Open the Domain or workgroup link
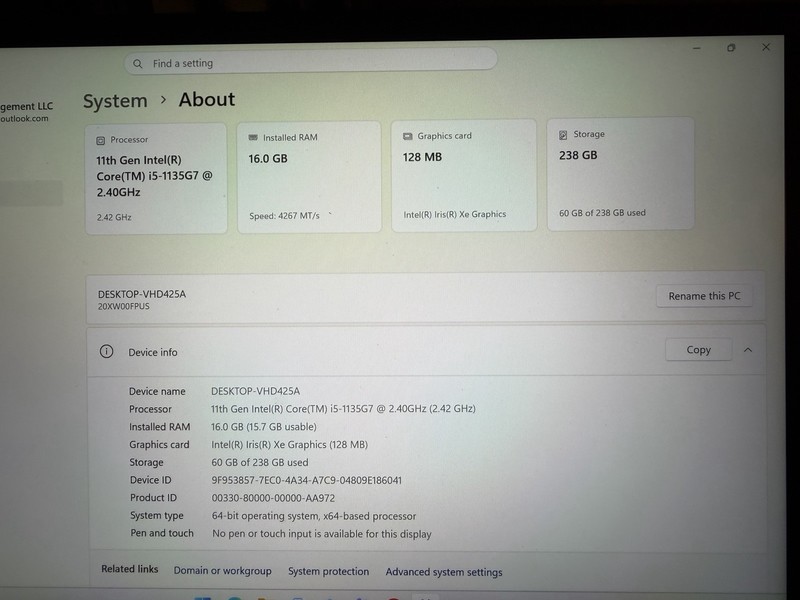 click(x=222, y=570)
